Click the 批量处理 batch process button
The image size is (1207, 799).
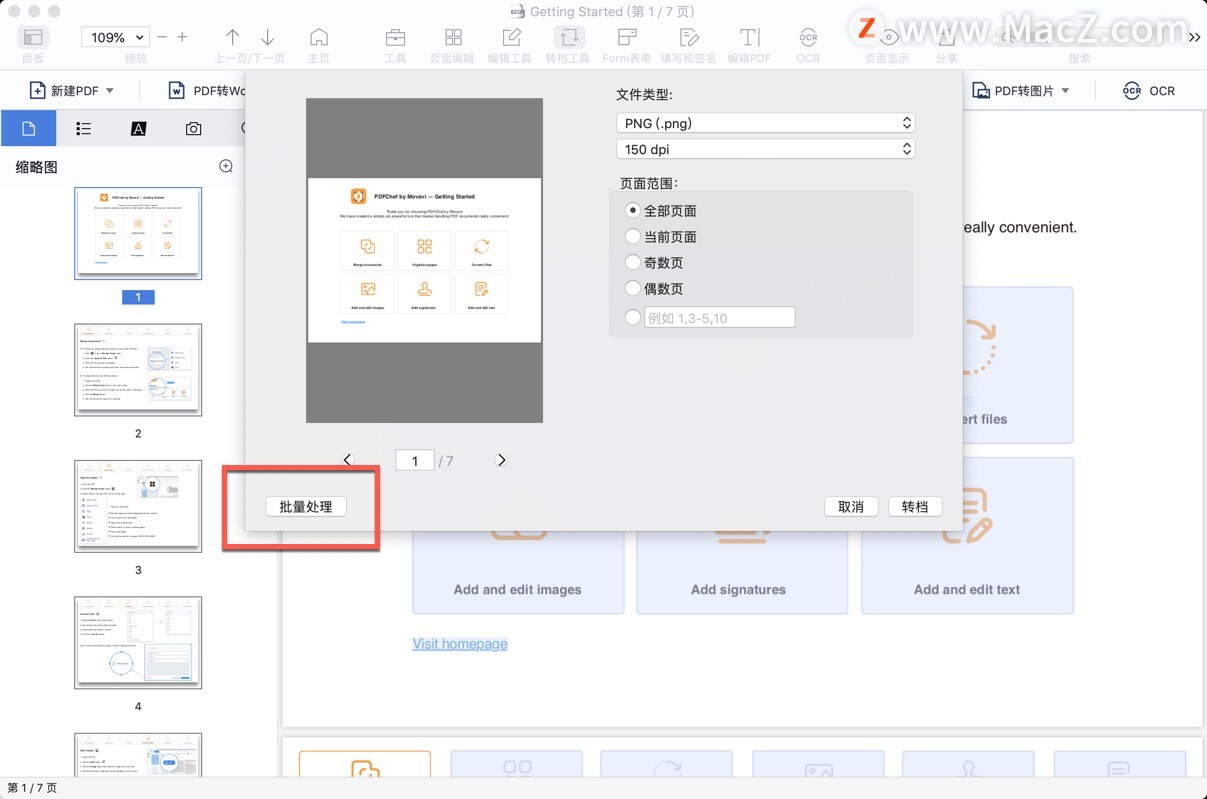point(306,507)
